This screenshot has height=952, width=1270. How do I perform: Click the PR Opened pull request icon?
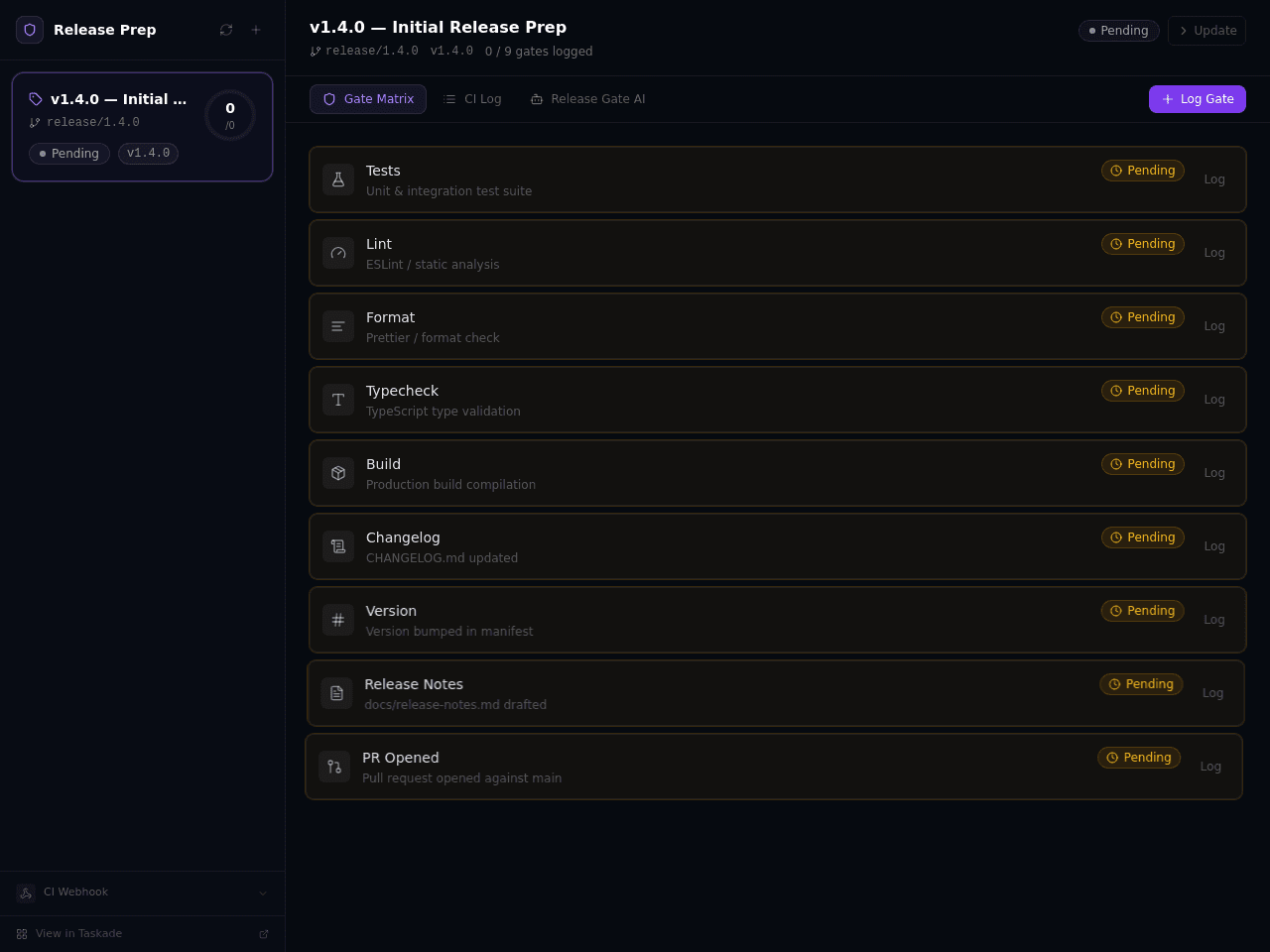pos(334,767)
